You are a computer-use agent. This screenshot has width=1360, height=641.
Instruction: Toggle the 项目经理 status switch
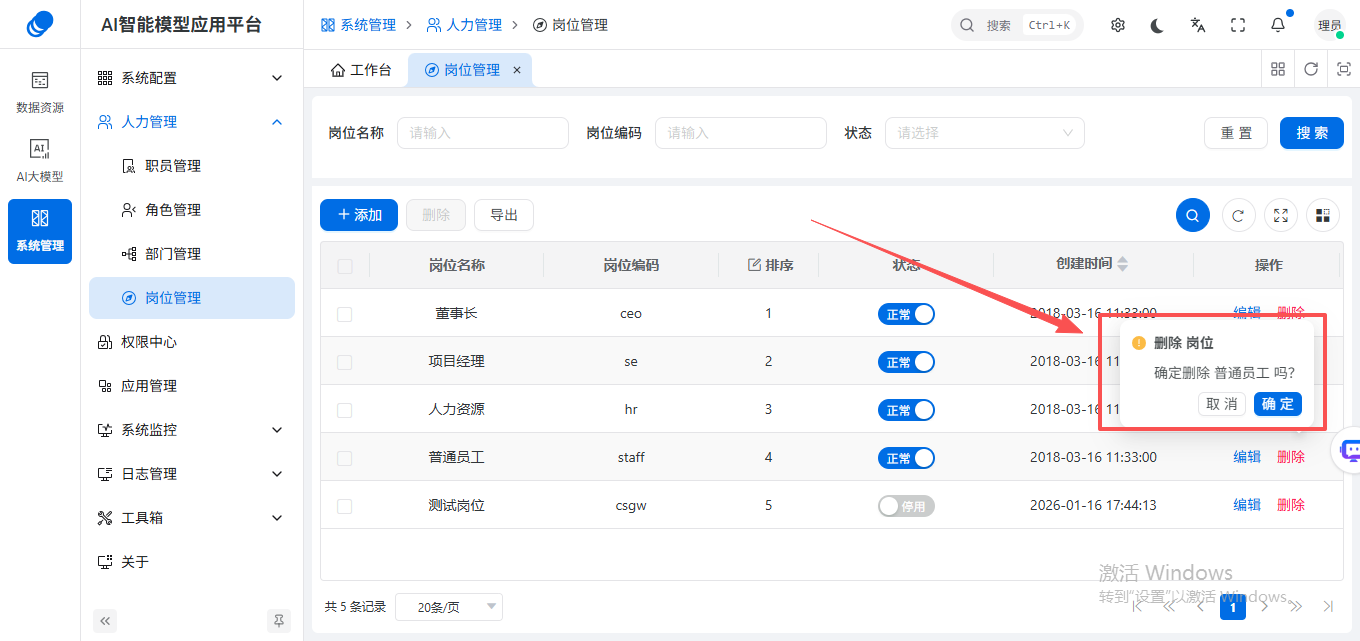[906, 362]
